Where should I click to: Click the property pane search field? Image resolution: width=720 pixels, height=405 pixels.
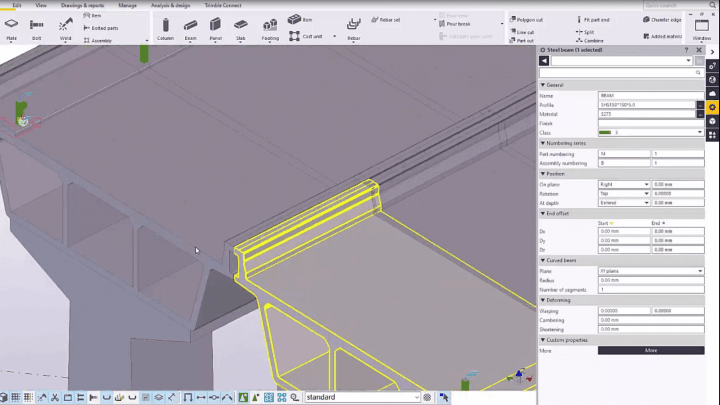coord(621,73)
